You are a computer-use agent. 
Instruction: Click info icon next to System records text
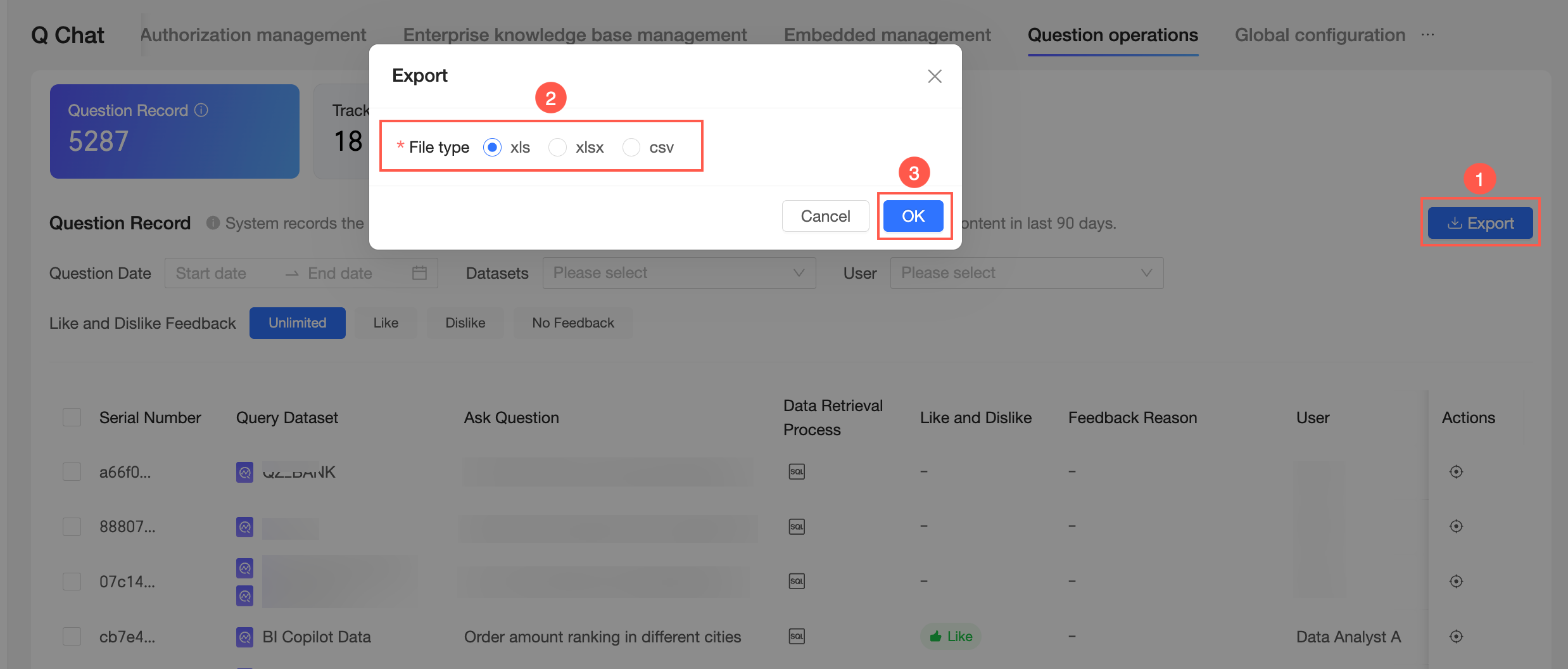pyautogui.click(x=213, y=223)
